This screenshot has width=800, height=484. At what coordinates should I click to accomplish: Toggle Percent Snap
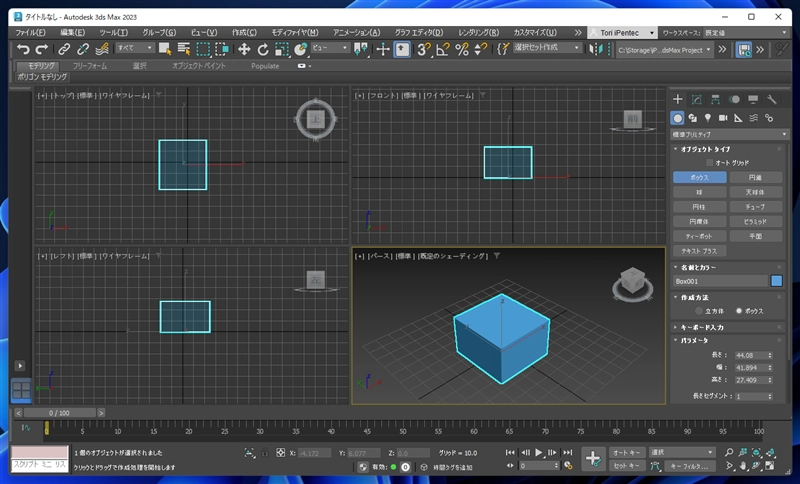point(462,49)
